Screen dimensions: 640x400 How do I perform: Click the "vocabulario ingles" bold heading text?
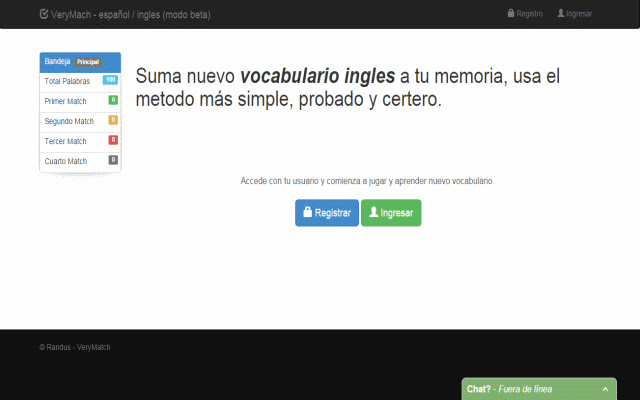click(318, 76)
